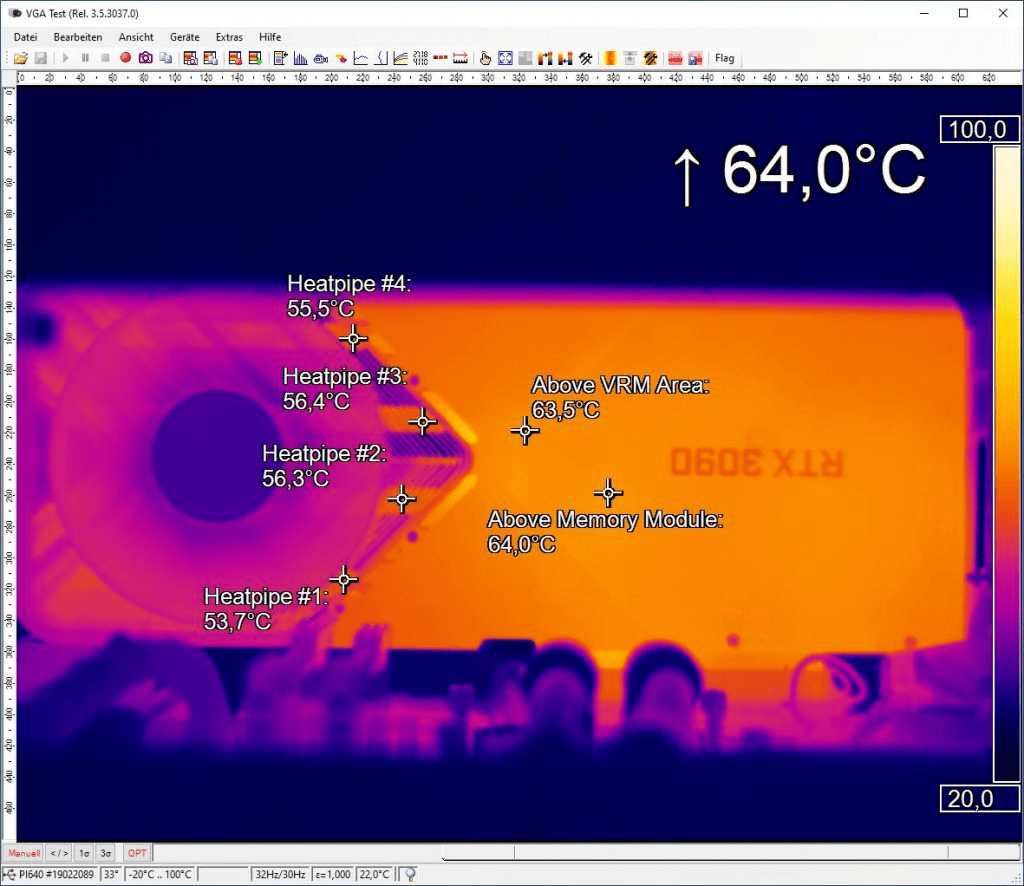Open the Extras menu
This screenshot has width=1024, height=886.
pyautogui.click(x=229, y=37)
